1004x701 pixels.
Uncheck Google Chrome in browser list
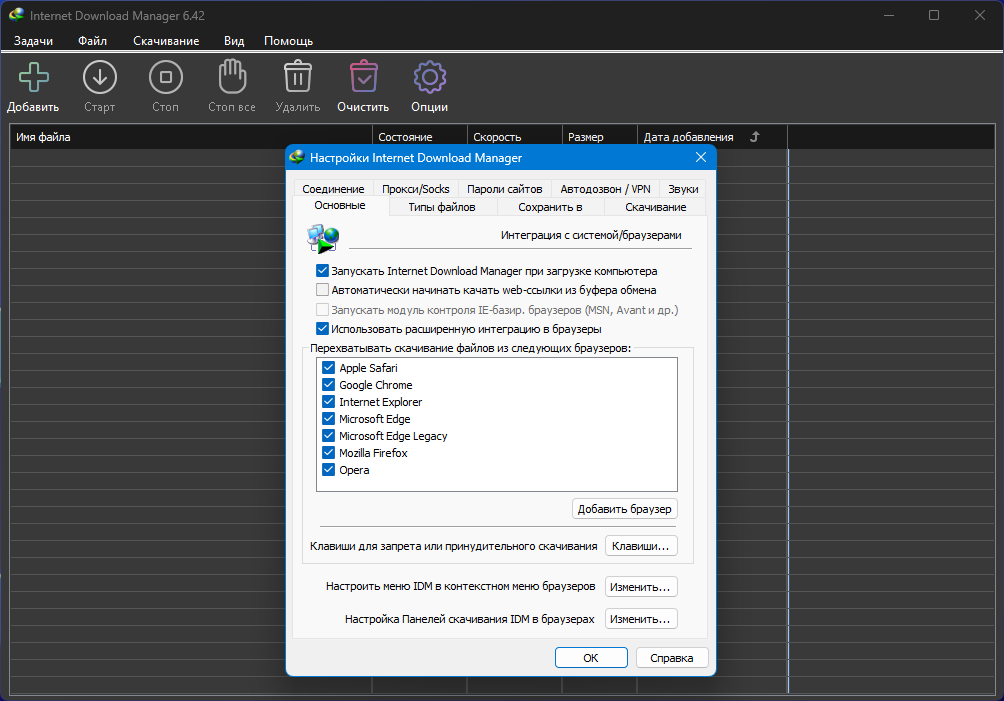(328, 385)
